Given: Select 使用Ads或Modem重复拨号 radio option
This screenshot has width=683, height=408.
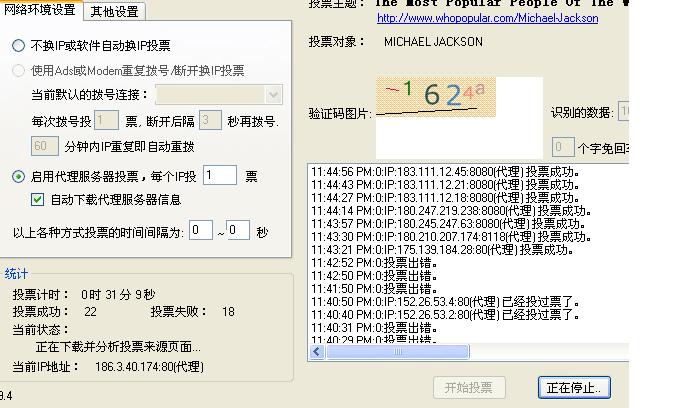Looking at the screenshot, I should (x=19, y=71).
